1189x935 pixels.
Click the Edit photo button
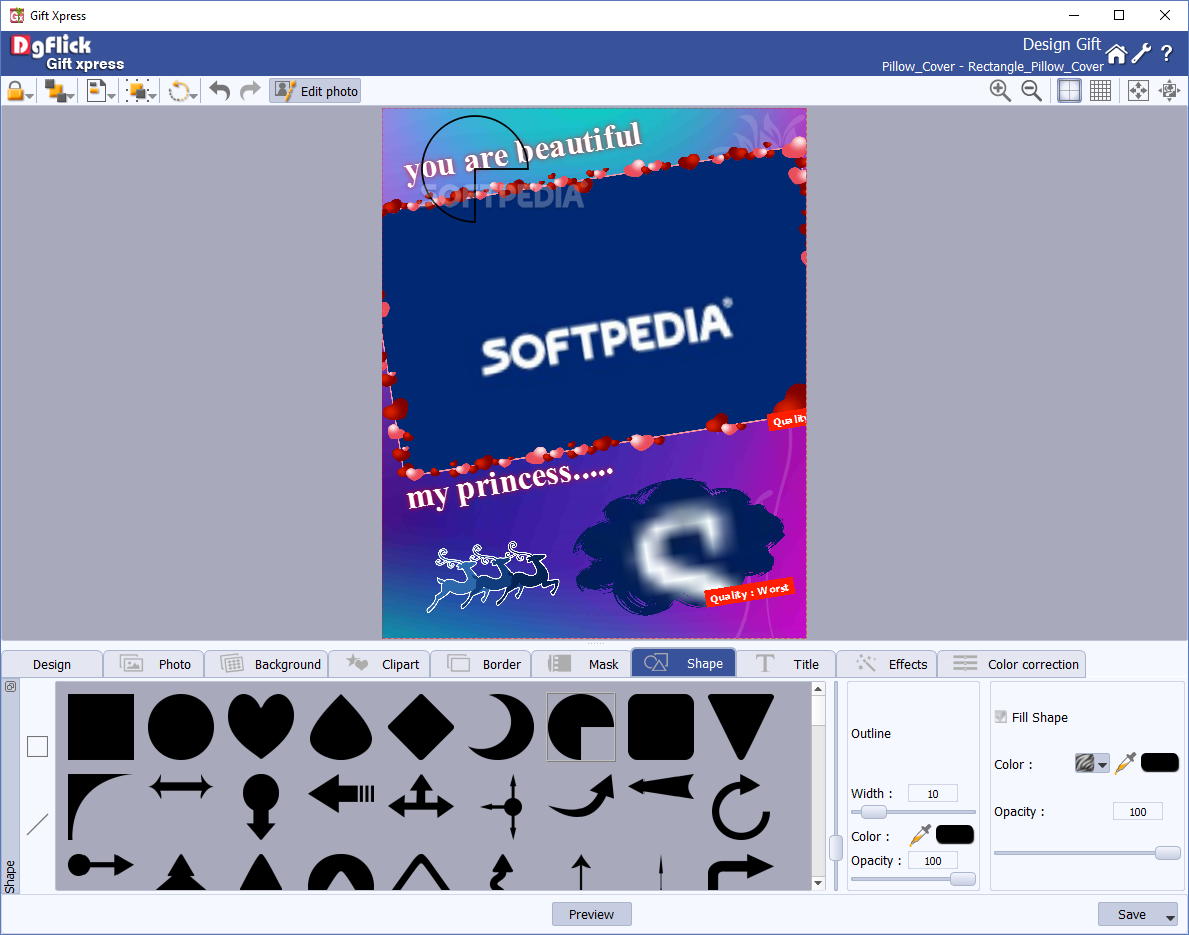coord(315,91)
